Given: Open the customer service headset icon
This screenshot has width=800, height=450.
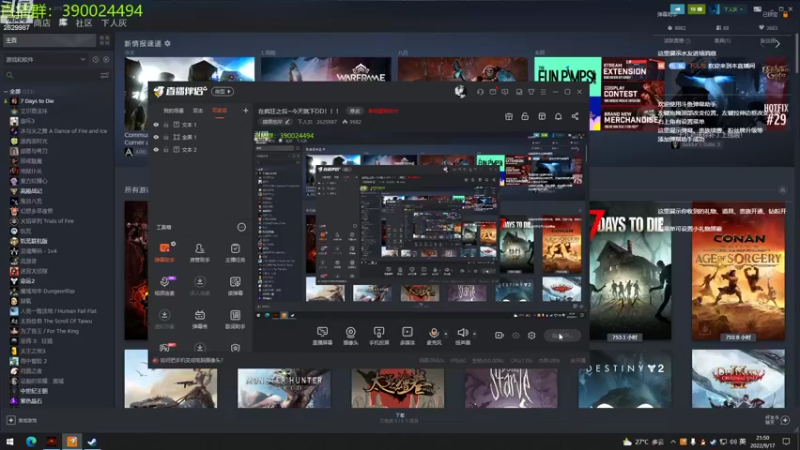Looking at the screenshot, I should 480,92.
